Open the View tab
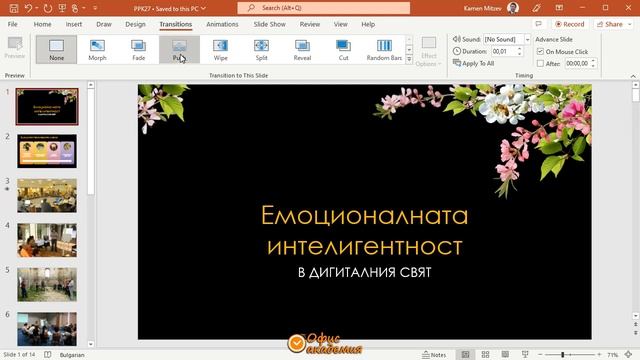The height and width of the screenshot is (360, 640). click(340, 24)
